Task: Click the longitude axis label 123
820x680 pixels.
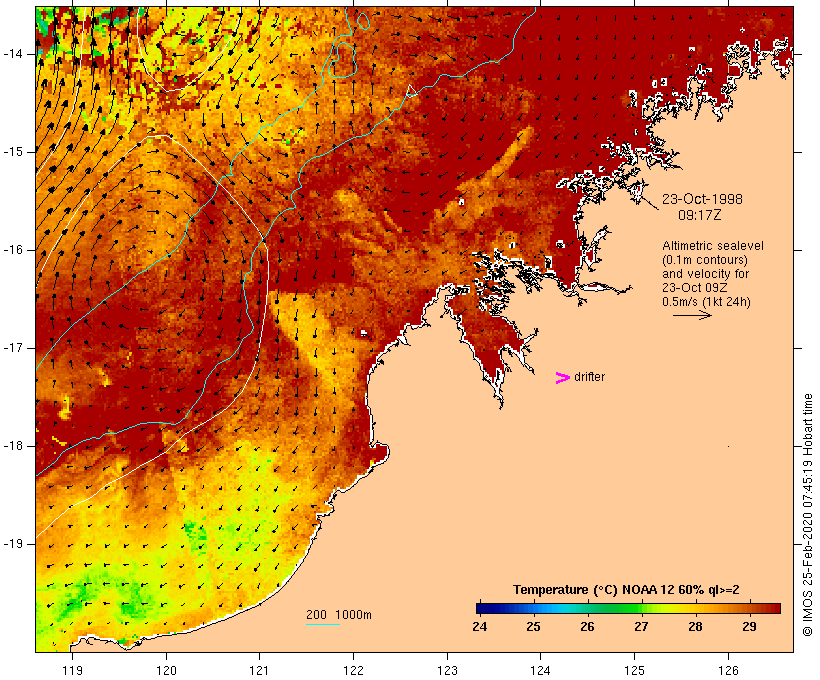Action: pyautogui.click(x=447, y=670)
